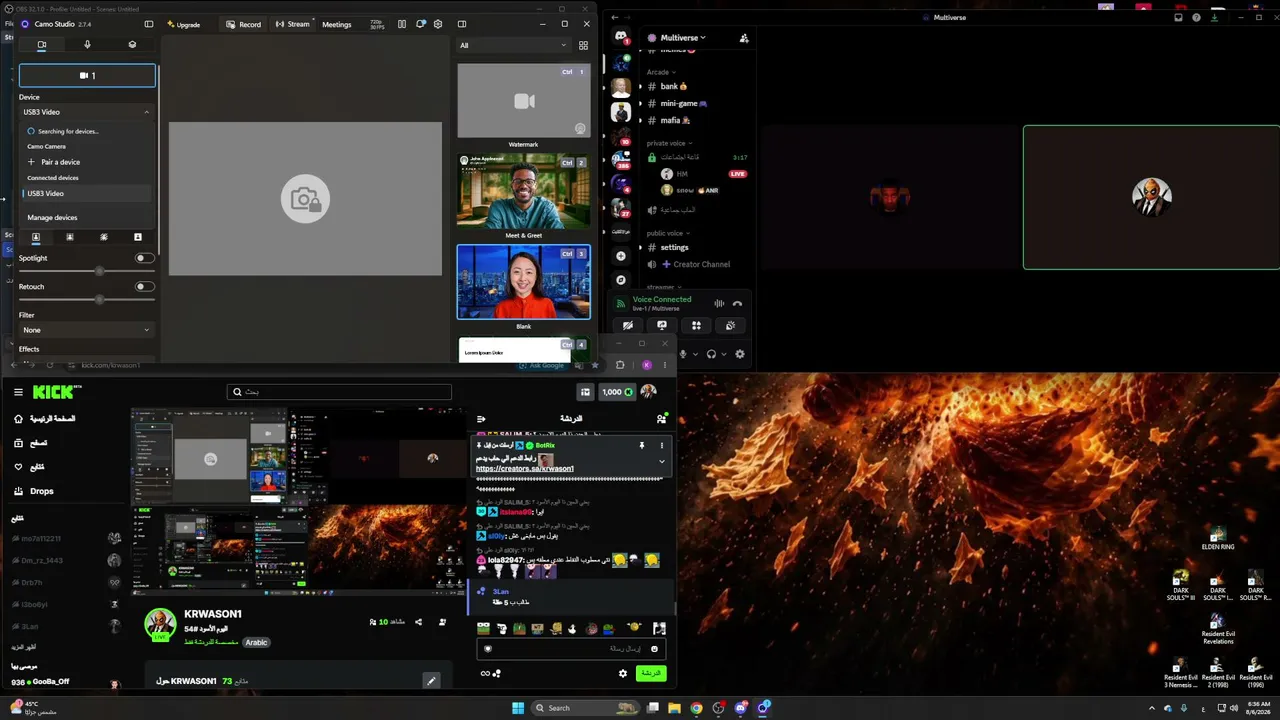The image size is (1280, 720).
Task: Open Manage devices in device list
Action: pos(52,217)
